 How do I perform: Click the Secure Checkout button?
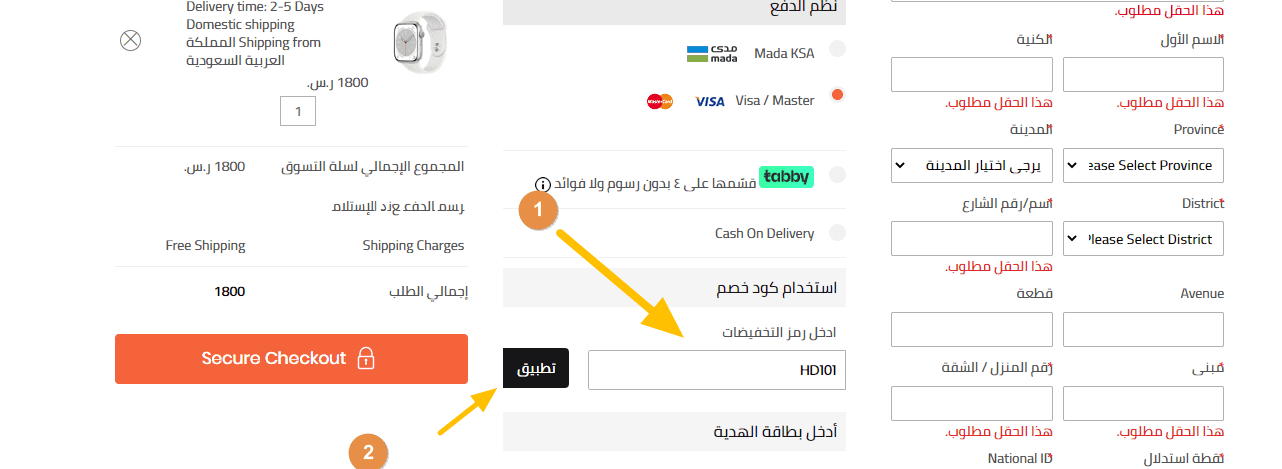point(291,359)
